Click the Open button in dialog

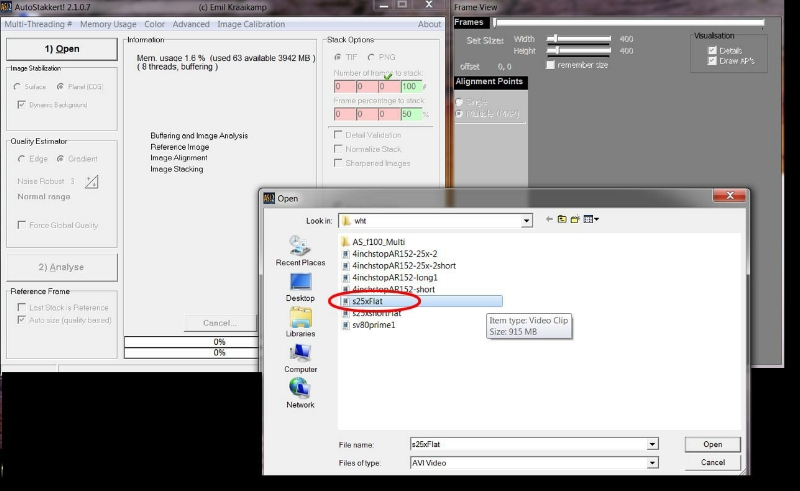tap(712, 444)
